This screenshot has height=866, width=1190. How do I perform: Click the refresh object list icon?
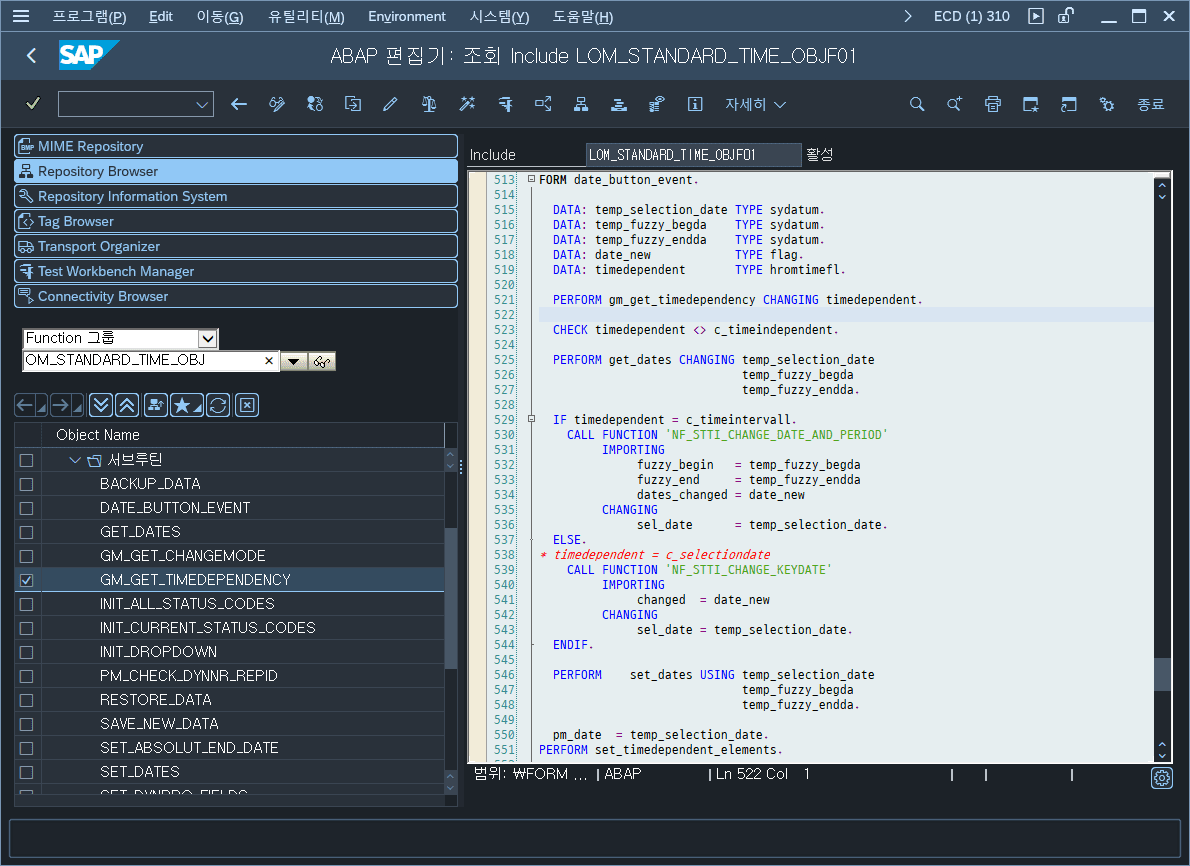(218, 405)
